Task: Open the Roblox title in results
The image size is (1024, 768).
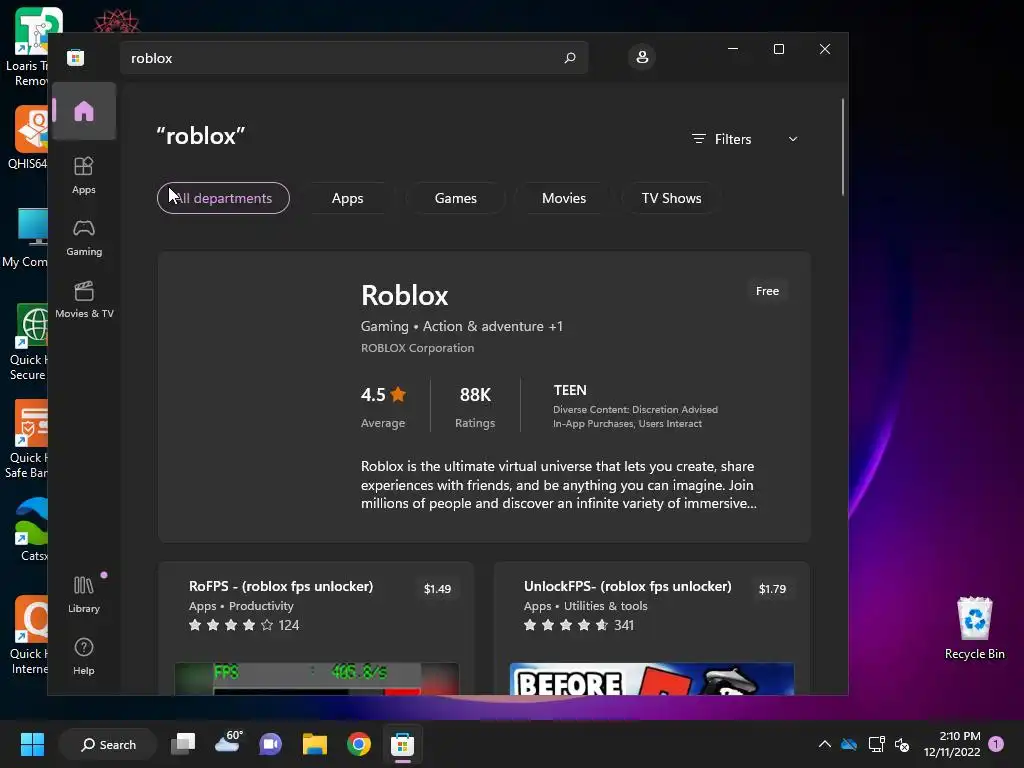Action: click(x=404, y=295)
